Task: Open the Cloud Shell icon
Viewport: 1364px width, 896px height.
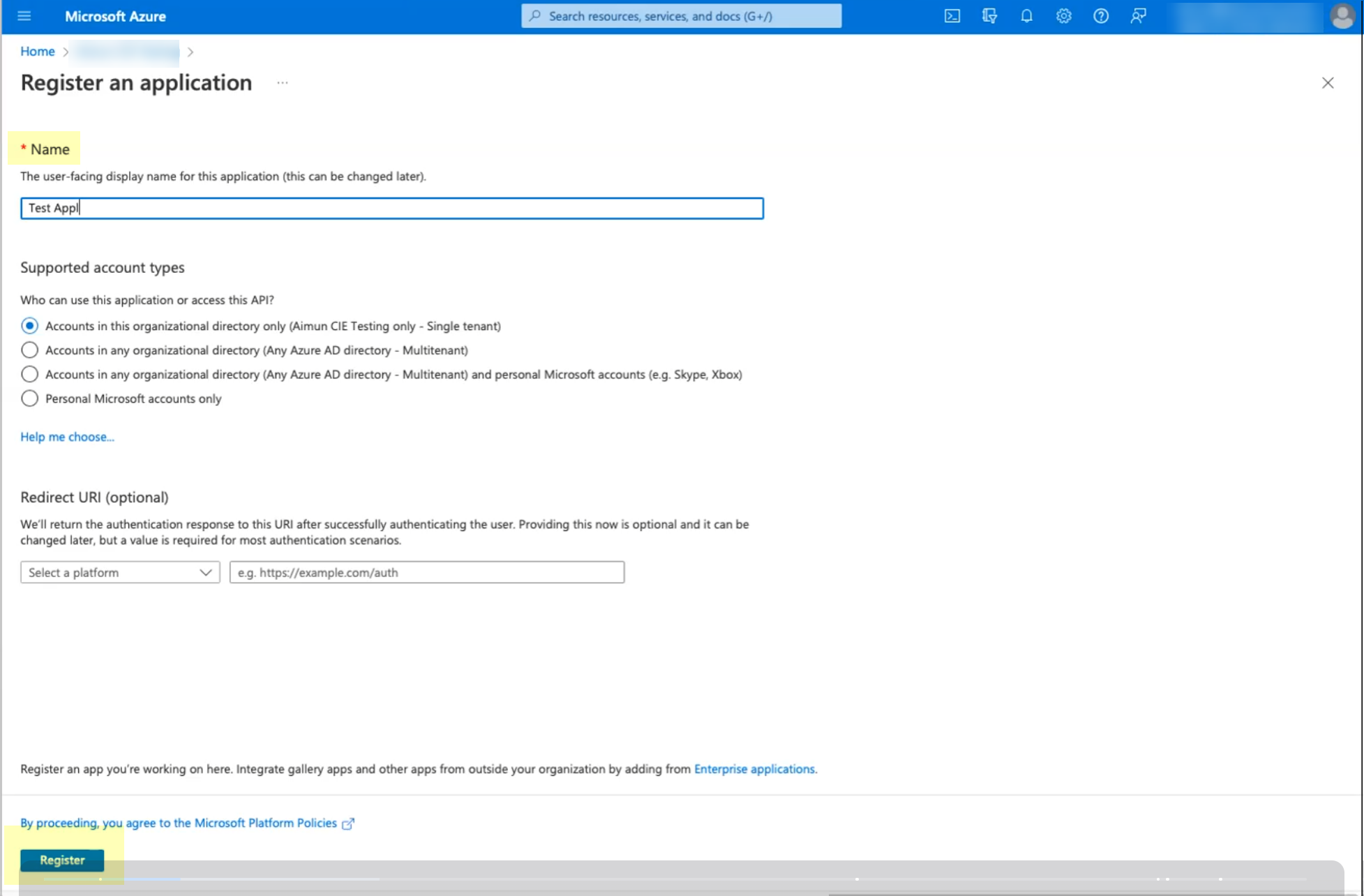Action: coord(952,16)
